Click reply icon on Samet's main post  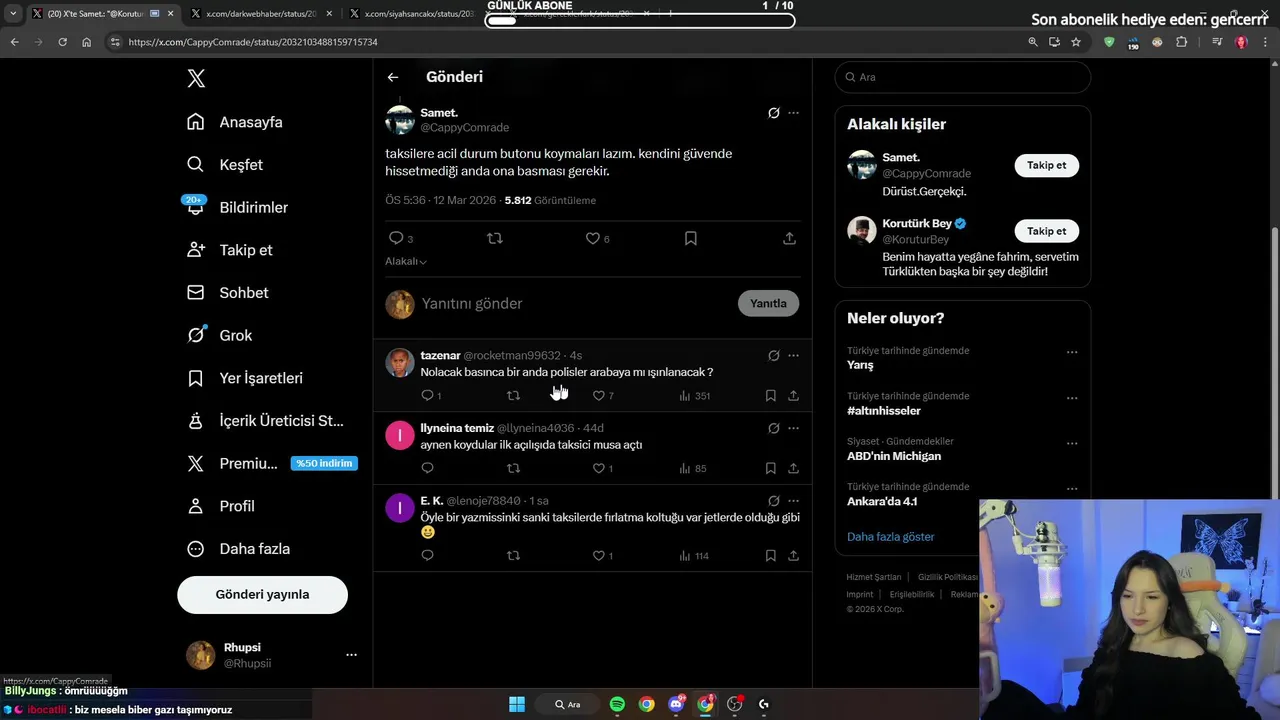coord(396,238)
